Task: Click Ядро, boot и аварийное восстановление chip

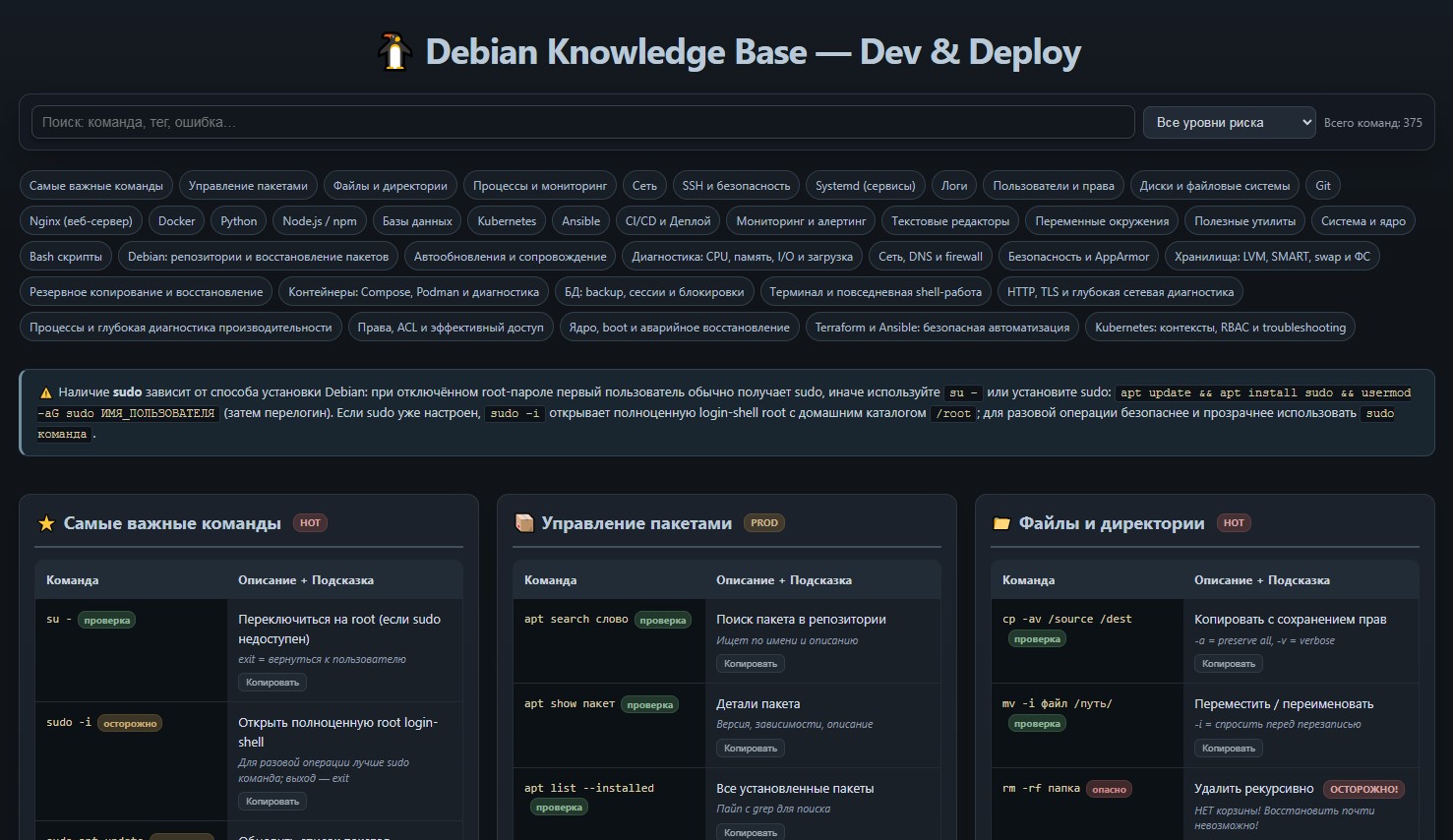Action: [x=680, y=328]
